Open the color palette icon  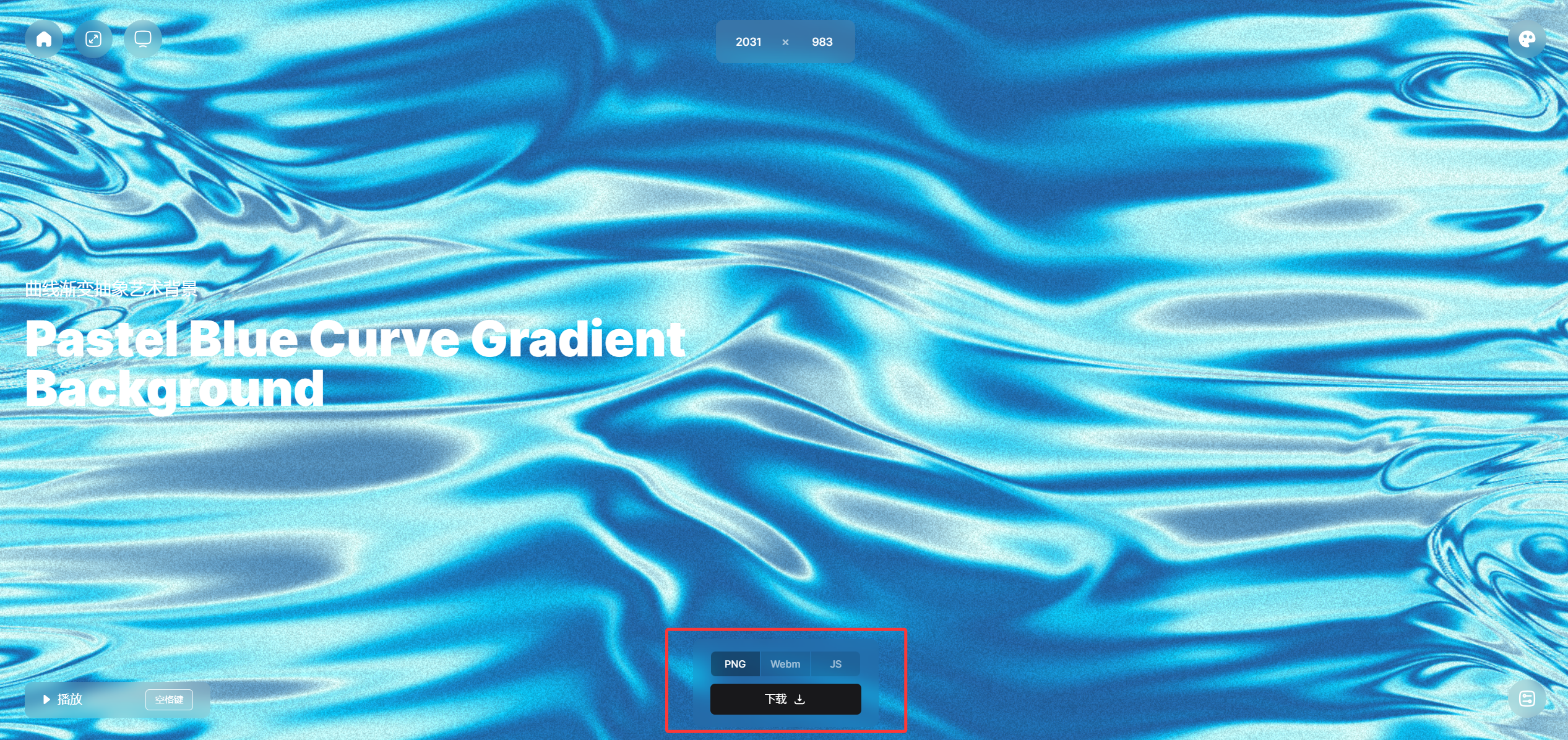point(1527,40)
